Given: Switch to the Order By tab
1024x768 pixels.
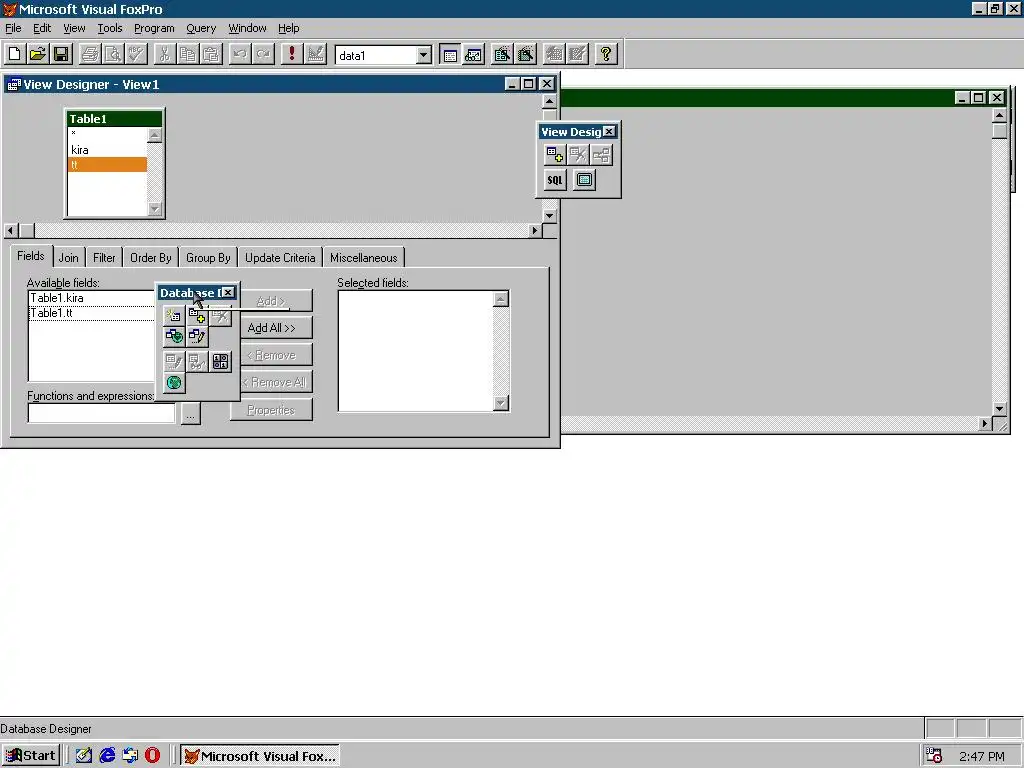Looking at the screenshot, I should point(150,257).
